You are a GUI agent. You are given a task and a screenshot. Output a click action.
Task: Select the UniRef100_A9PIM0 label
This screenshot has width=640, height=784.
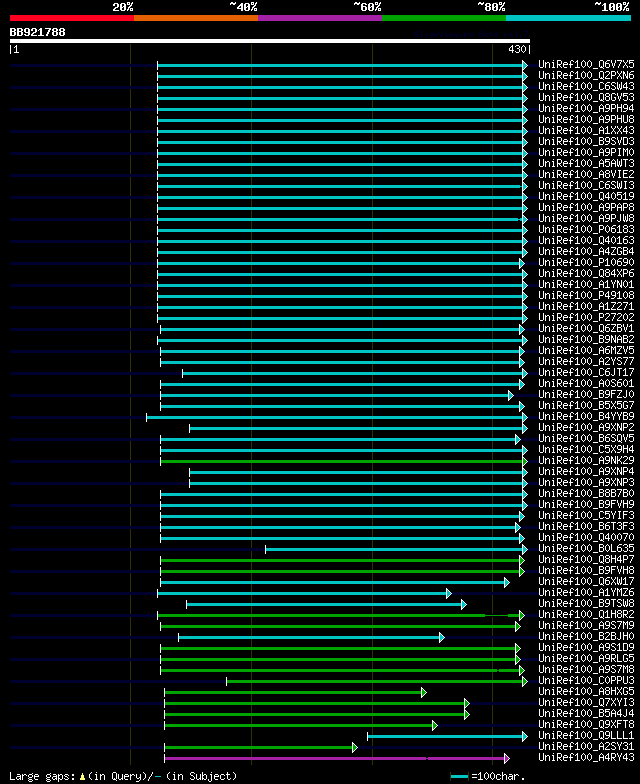click(x=586, y=152)
